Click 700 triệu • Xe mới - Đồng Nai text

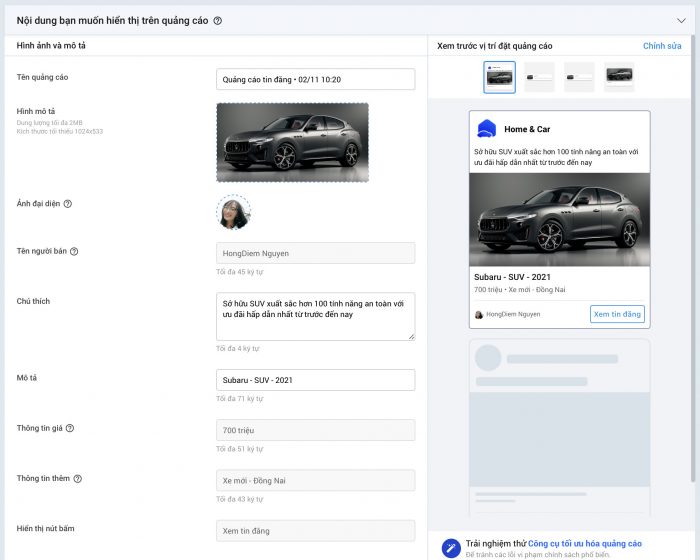(520, 290)
